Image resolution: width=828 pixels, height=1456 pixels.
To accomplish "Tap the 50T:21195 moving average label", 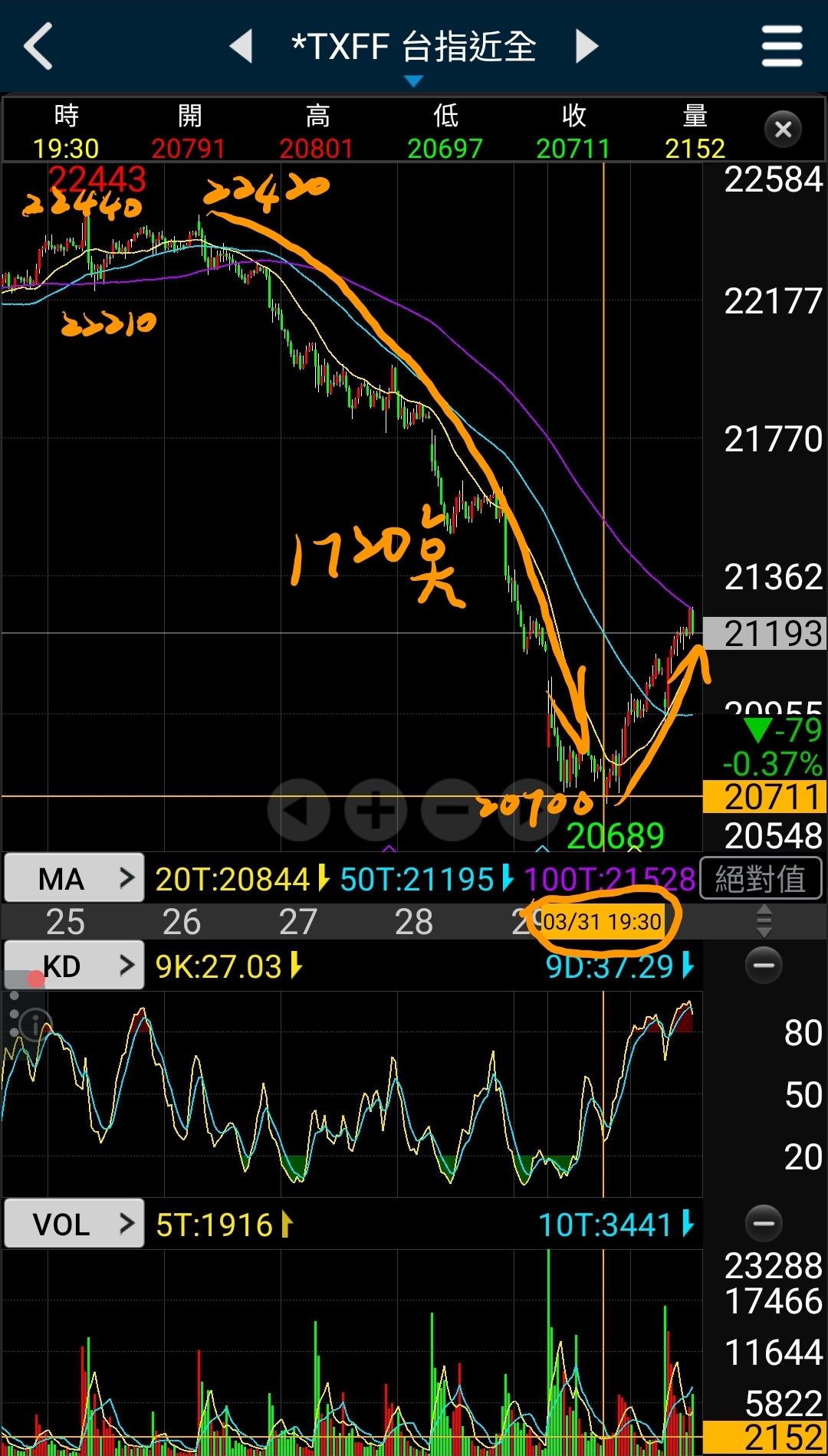I will tap(417, 879).
